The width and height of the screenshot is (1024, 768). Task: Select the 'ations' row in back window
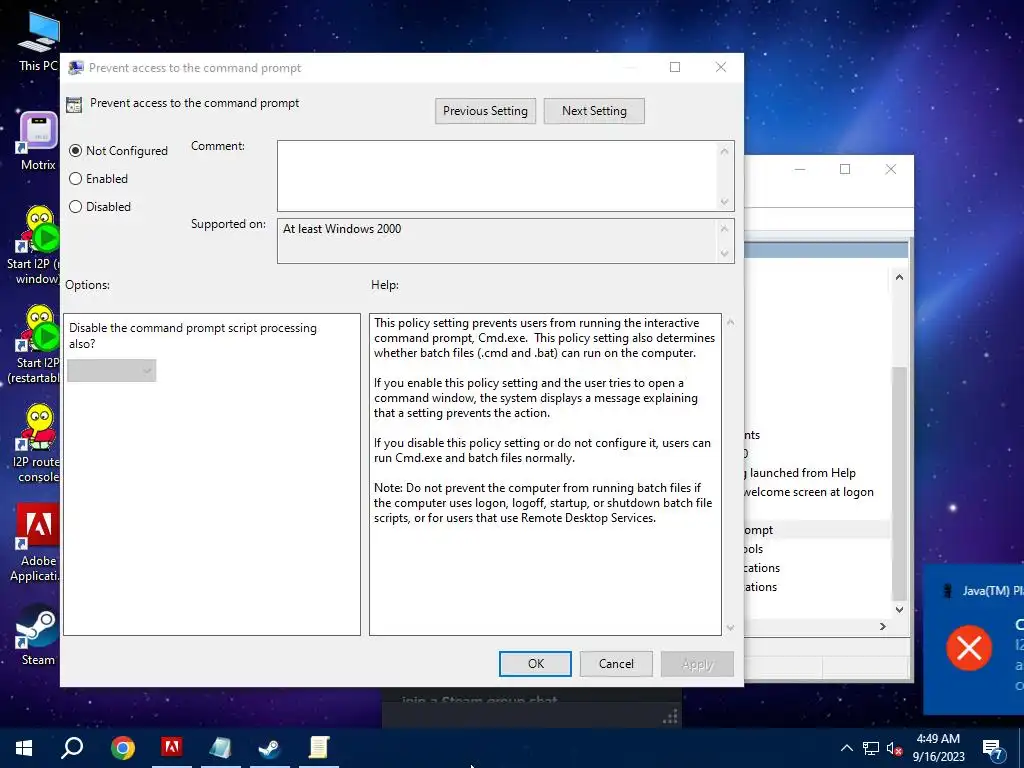[761, 586]
